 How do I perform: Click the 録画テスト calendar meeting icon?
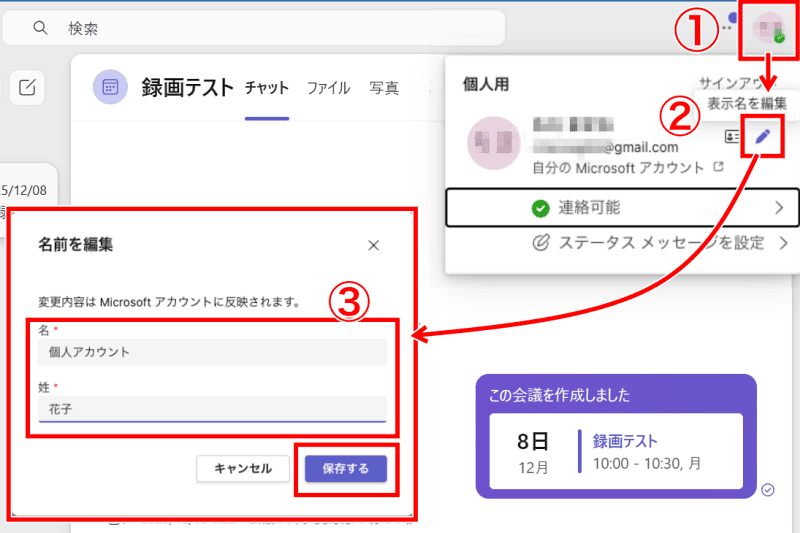tap(110, 88)
